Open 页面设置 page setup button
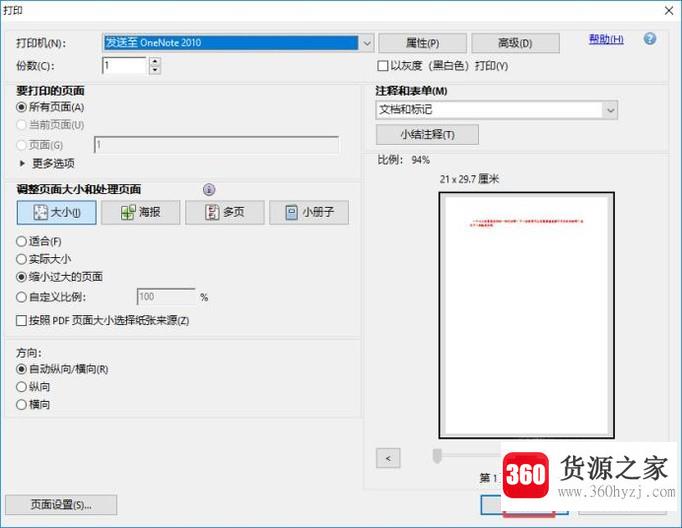 (61, 505)
